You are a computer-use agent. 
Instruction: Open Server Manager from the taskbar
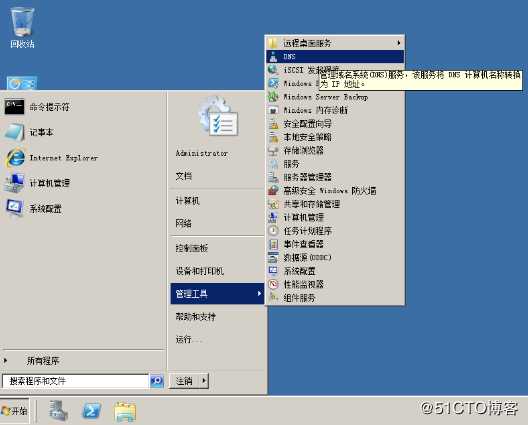(59, 411)
